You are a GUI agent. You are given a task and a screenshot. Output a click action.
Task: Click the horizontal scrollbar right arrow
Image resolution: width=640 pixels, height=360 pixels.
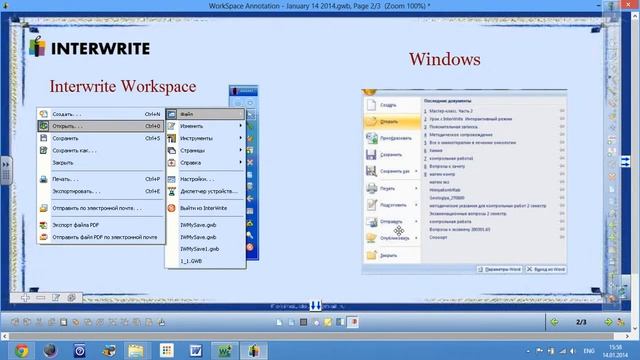coord(627,336)
